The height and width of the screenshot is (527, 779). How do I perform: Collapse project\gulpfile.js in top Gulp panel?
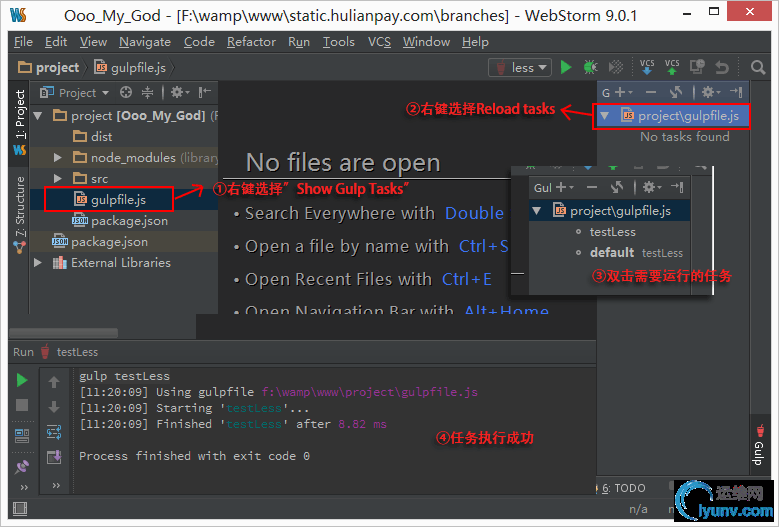pos(605,116)
